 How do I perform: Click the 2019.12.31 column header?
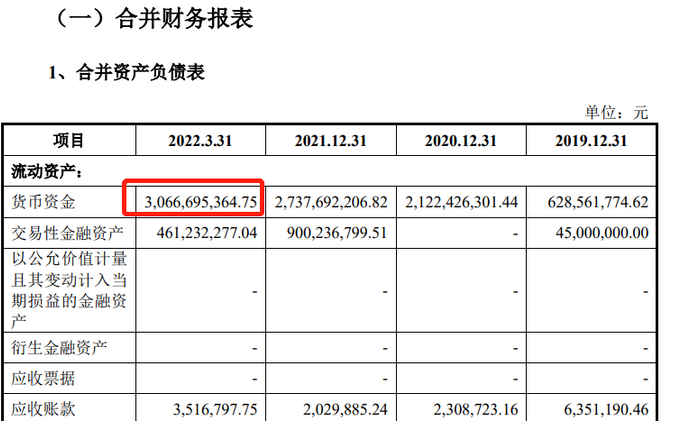pyautogui.click(x=591, y=141)
